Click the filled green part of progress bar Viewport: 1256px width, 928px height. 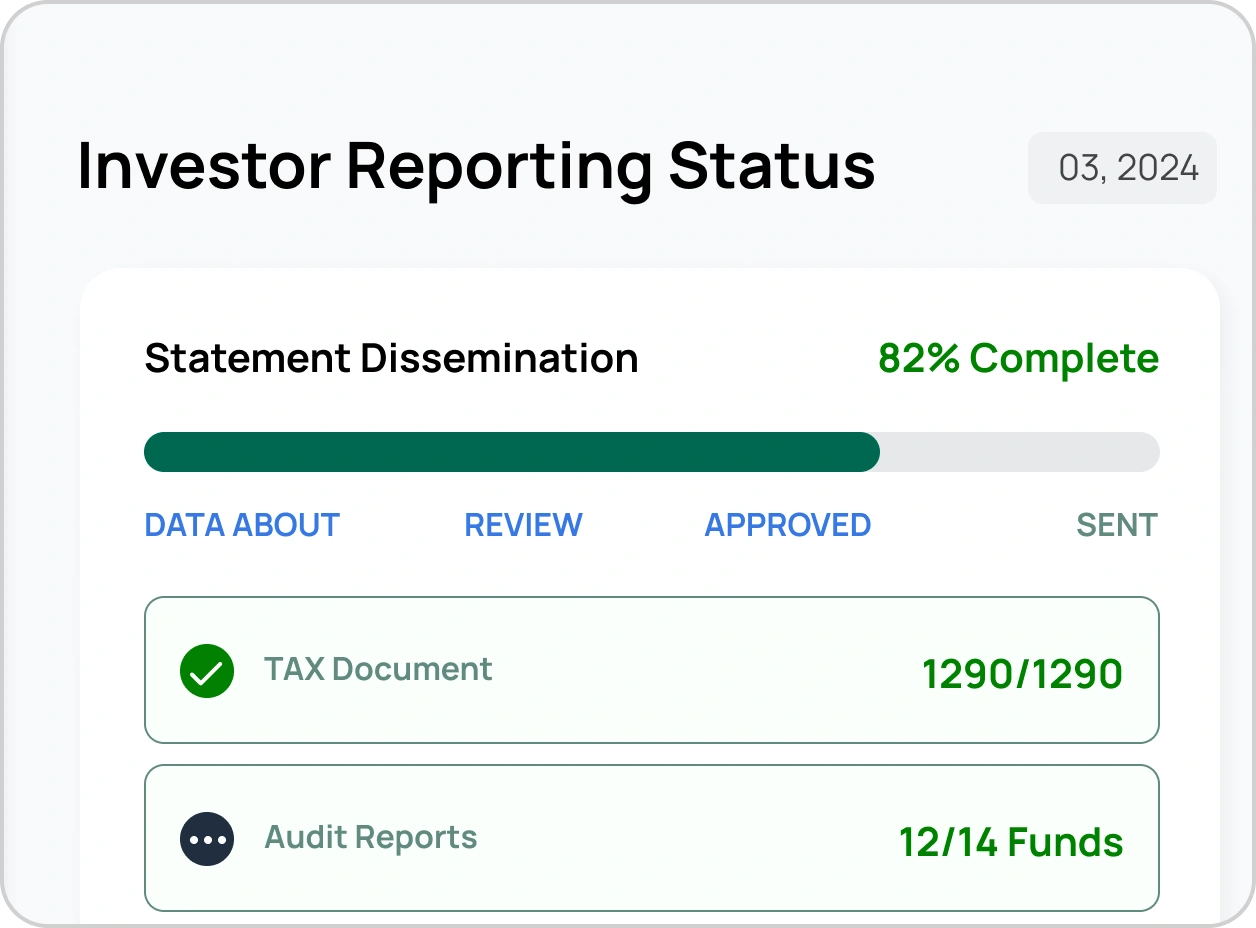510,452
